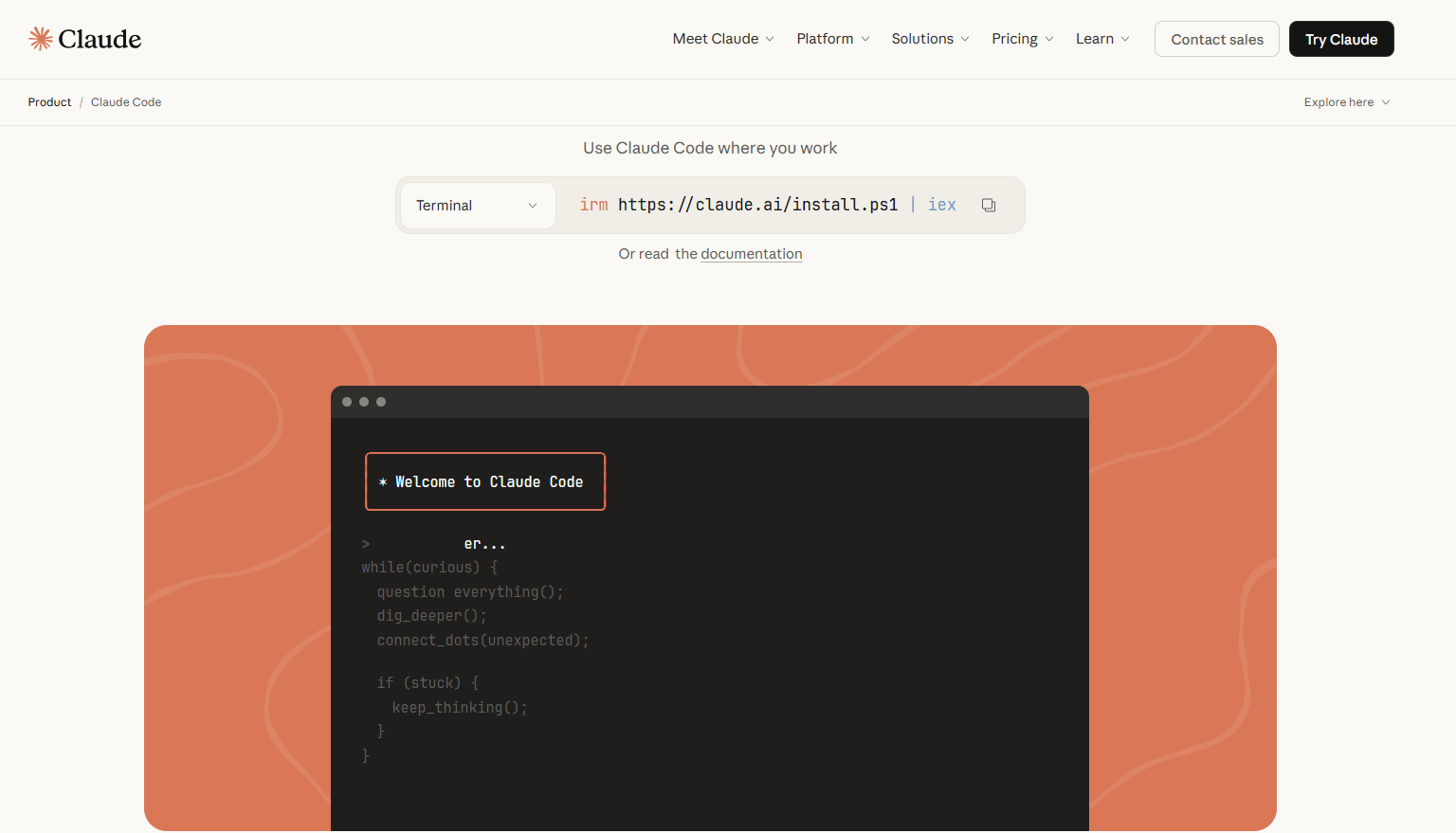Click the Claude wordmark text
Viewport: 1456px width, 833px height.
click(x=100, y=39)
